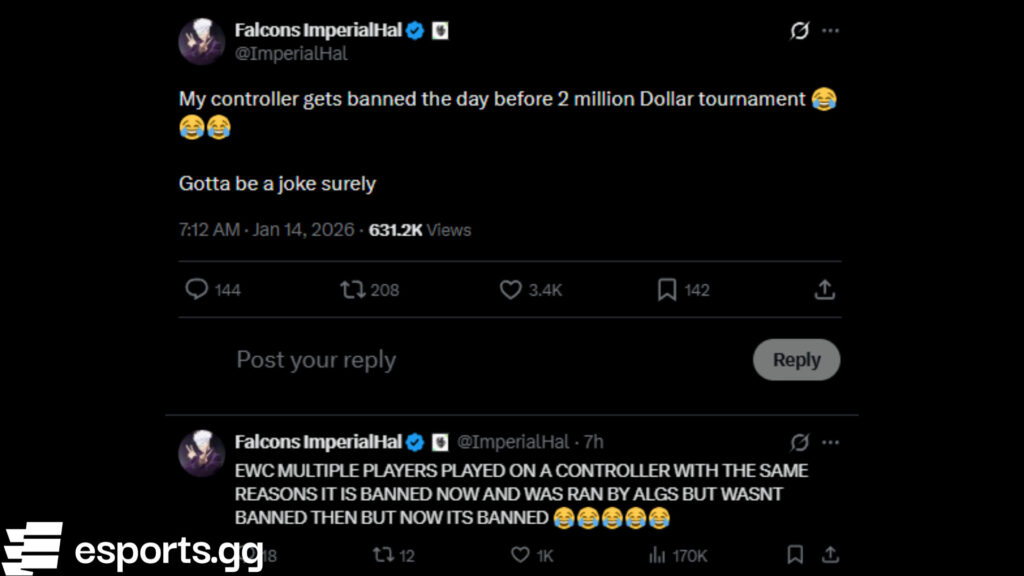The image size is (1024, 576).
Task: Like the reply showing 1K likes
Action: pyautogui.click(x=519, y=555)
